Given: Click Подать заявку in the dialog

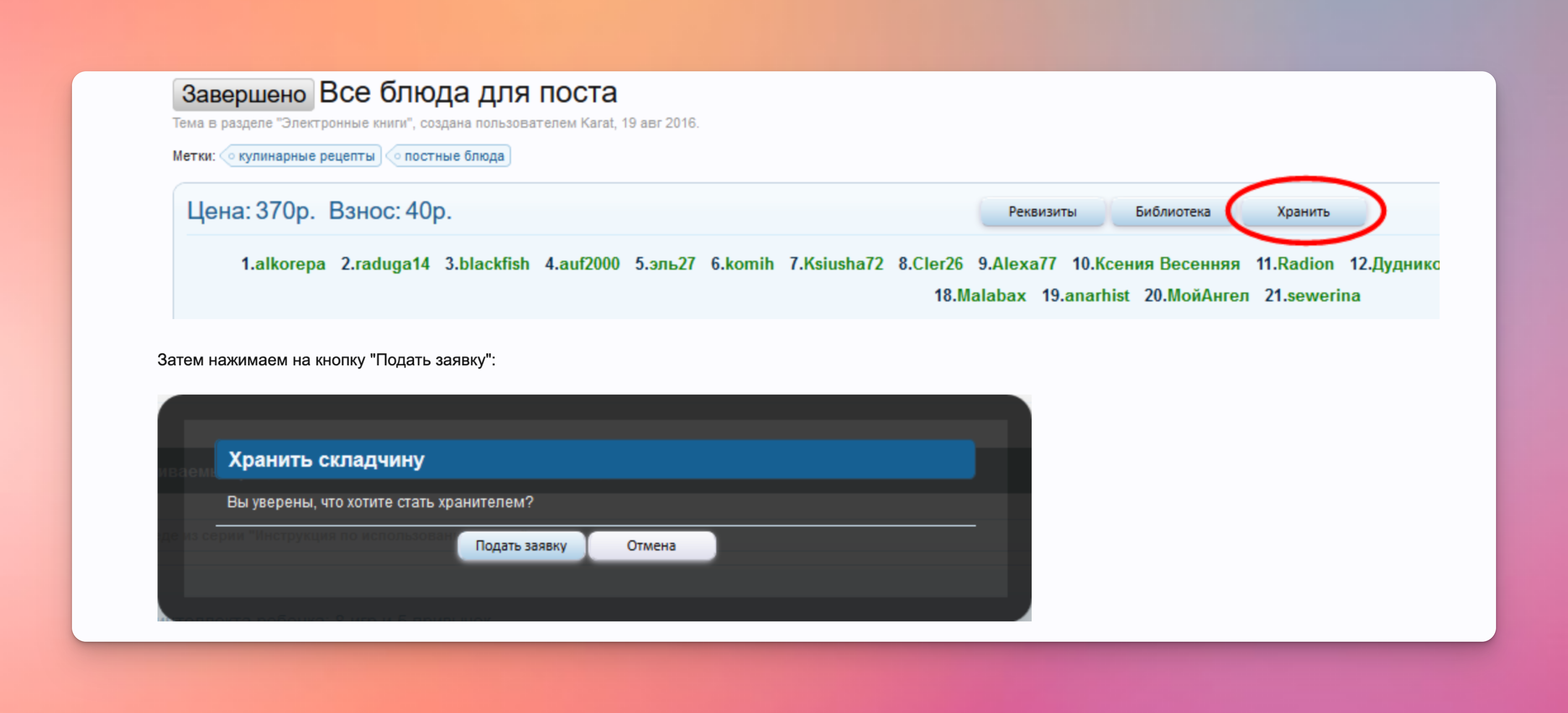Looking at the screenshot, I should (521, 545).
